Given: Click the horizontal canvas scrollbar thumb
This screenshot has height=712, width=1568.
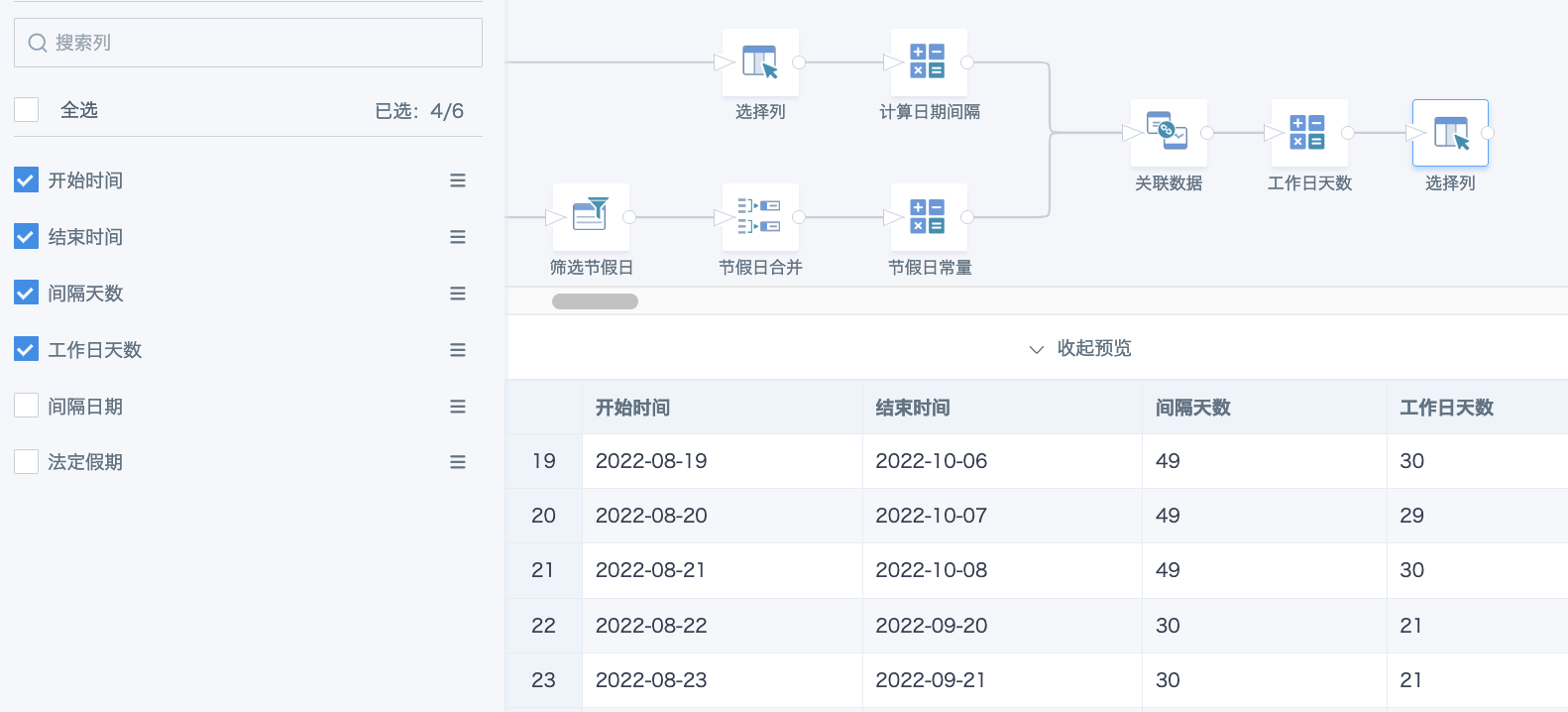Looking at the screenshot, I should click(x=595, y=301).
